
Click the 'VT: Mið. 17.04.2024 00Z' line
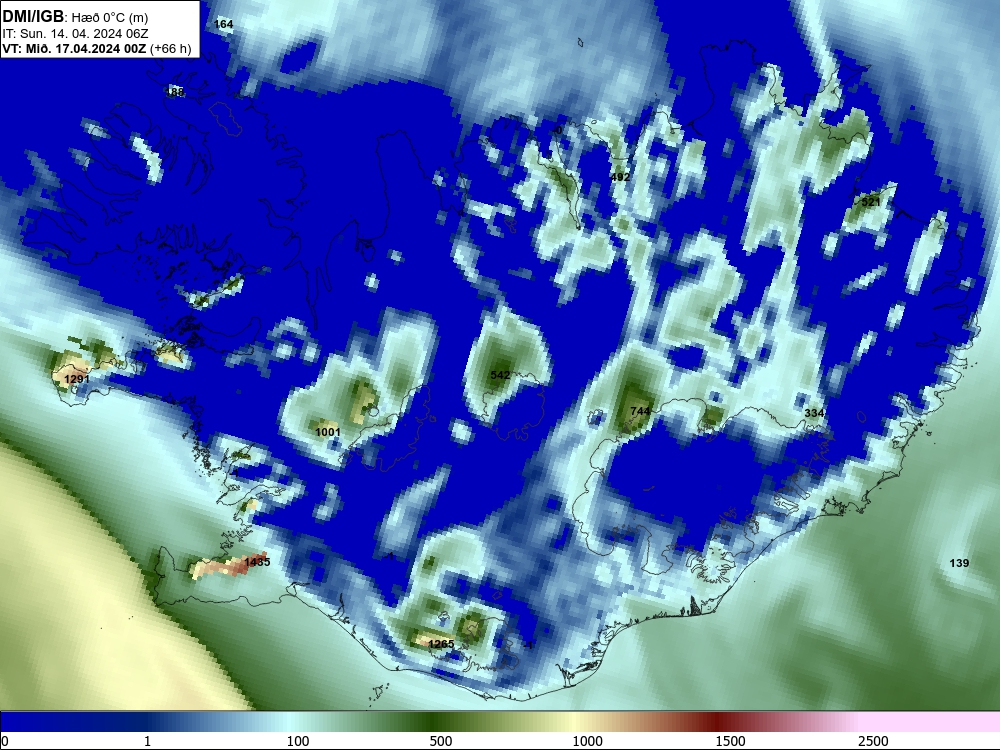click(x=74, y=48)
